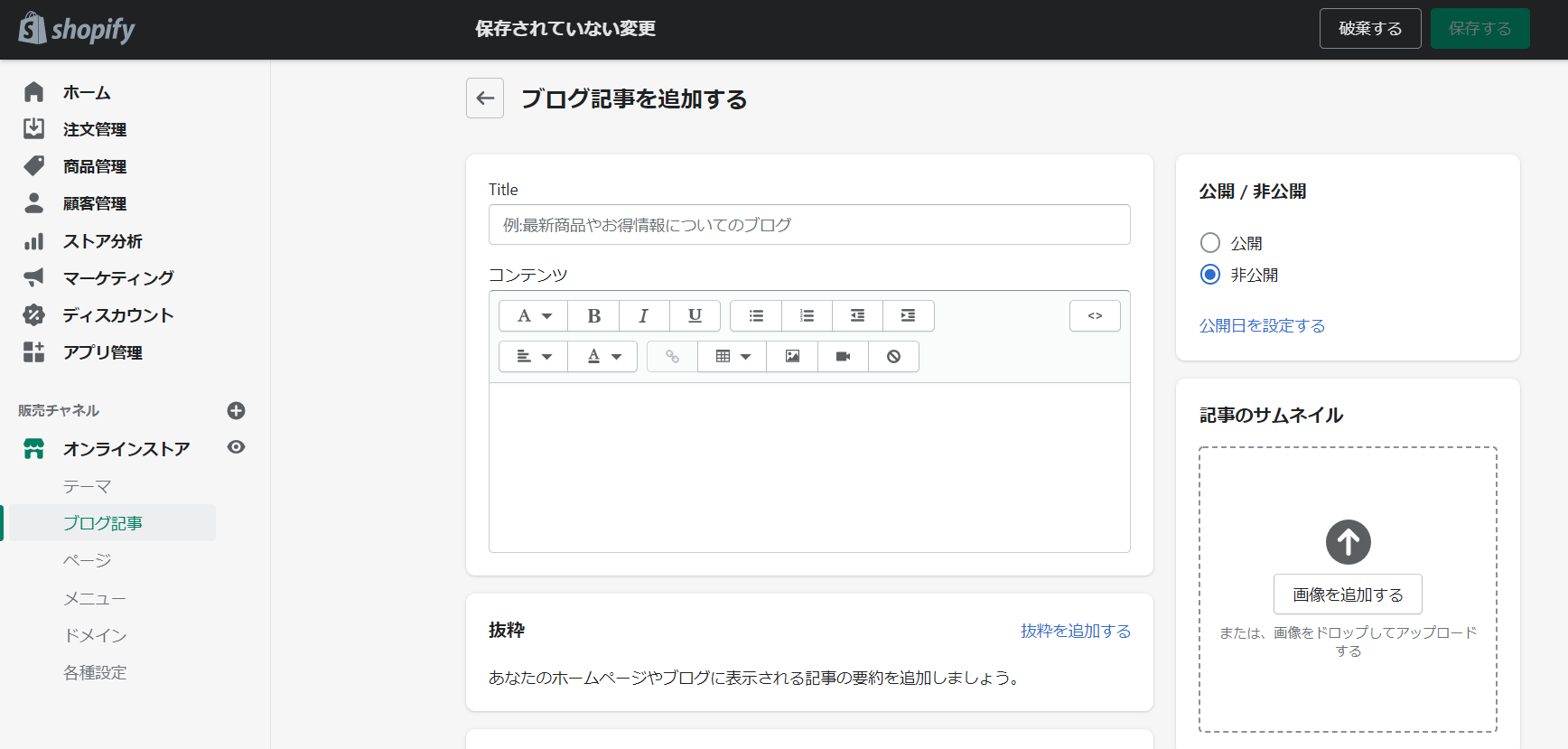Toggle bold formatting in the editor
The image size is (1568, 749).
[593, 316]
